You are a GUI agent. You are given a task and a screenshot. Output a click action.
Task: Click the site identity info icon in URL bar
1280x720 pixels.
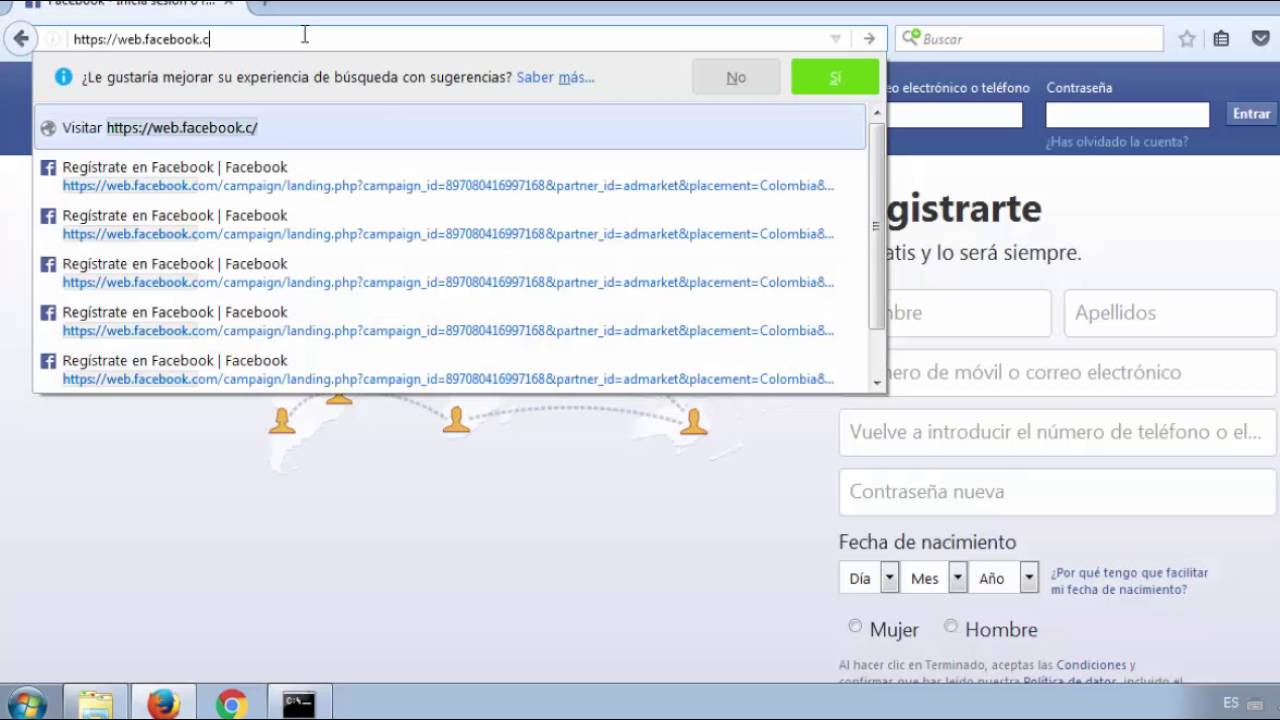click(x=53, y=39)
